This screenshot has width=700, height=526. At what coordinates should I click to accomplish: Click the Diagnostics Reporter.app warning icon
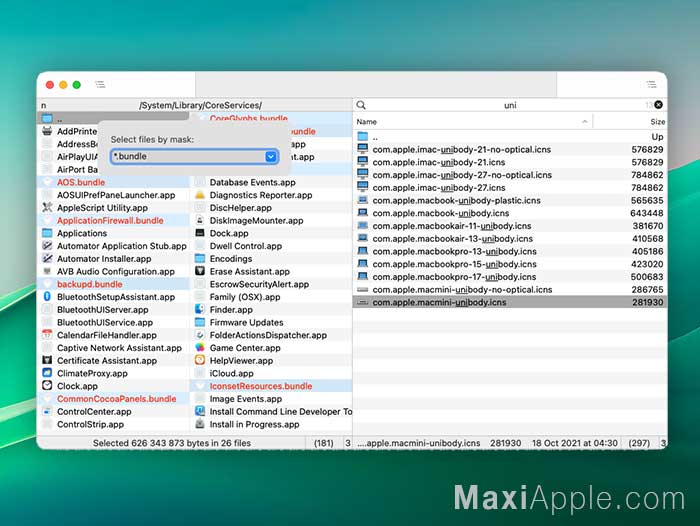click(200, 195)
